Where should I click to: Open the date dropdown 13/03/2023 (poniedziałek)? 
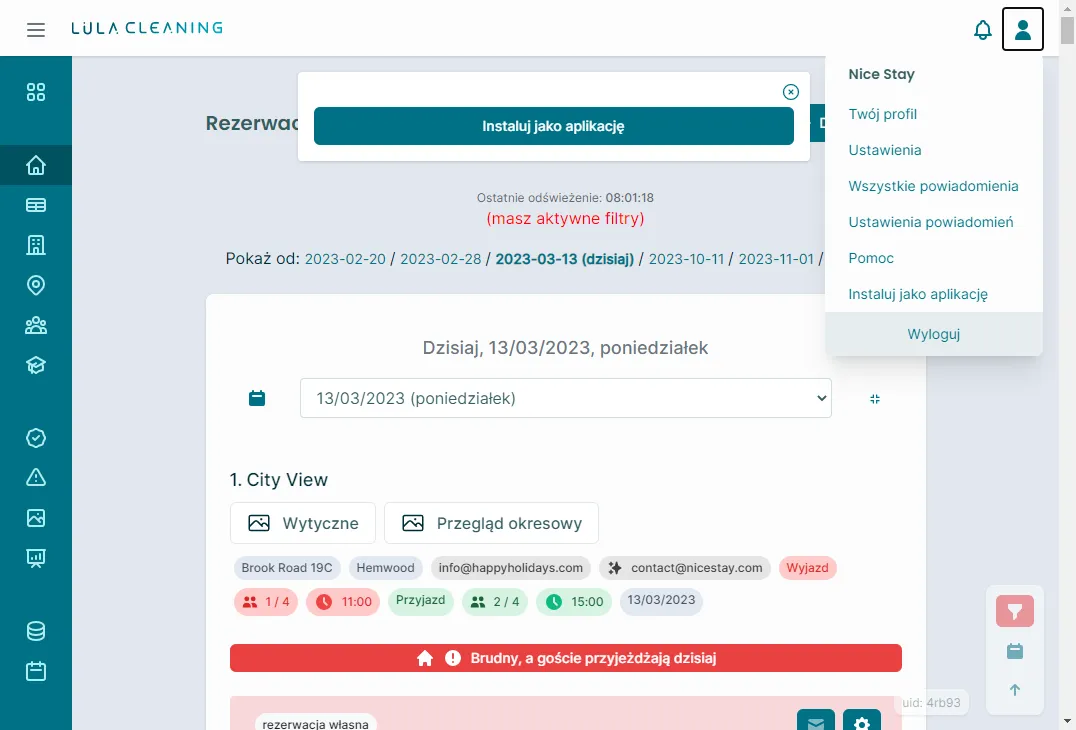565,398
